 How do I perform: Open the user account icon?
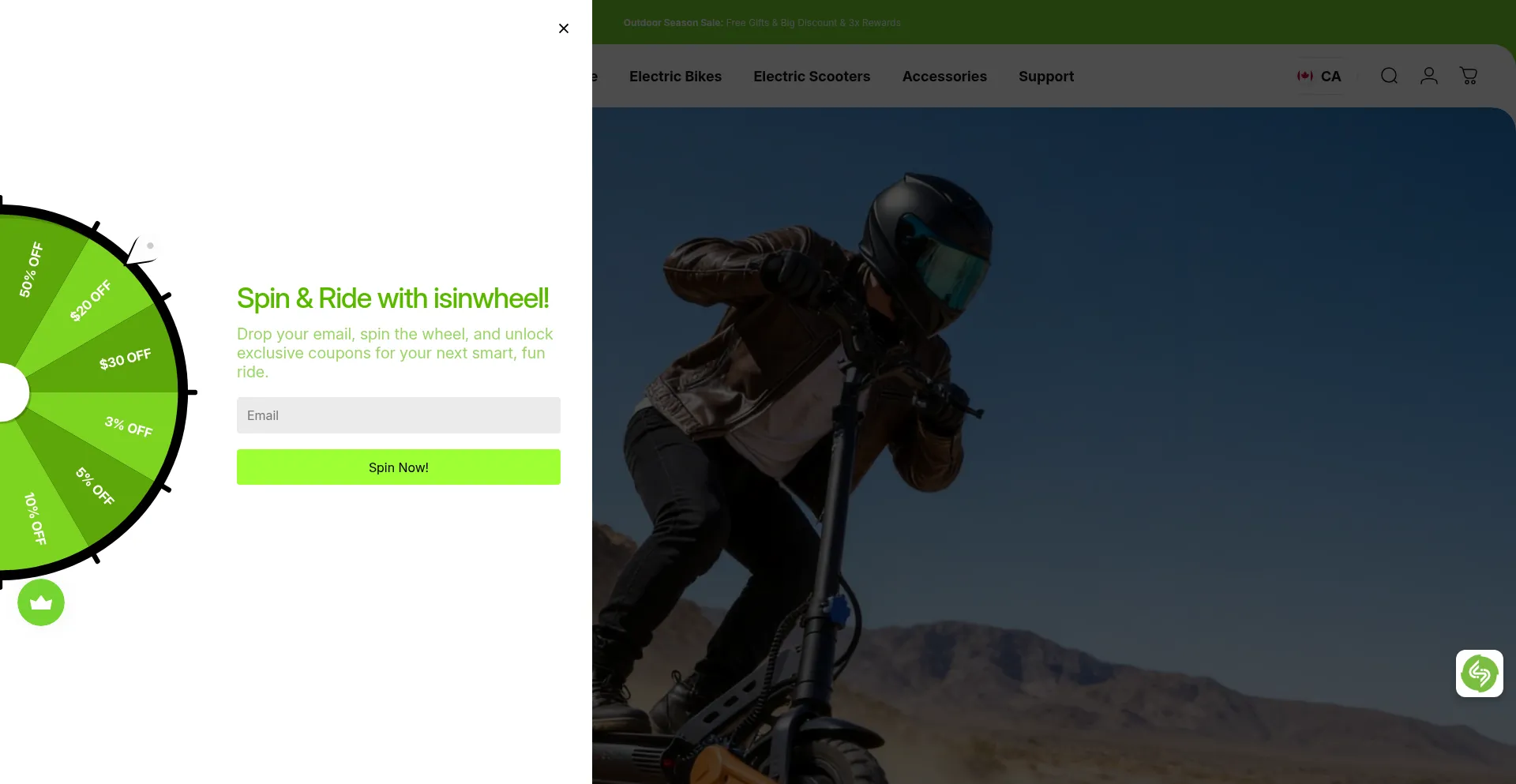(x=1429, y=76)
